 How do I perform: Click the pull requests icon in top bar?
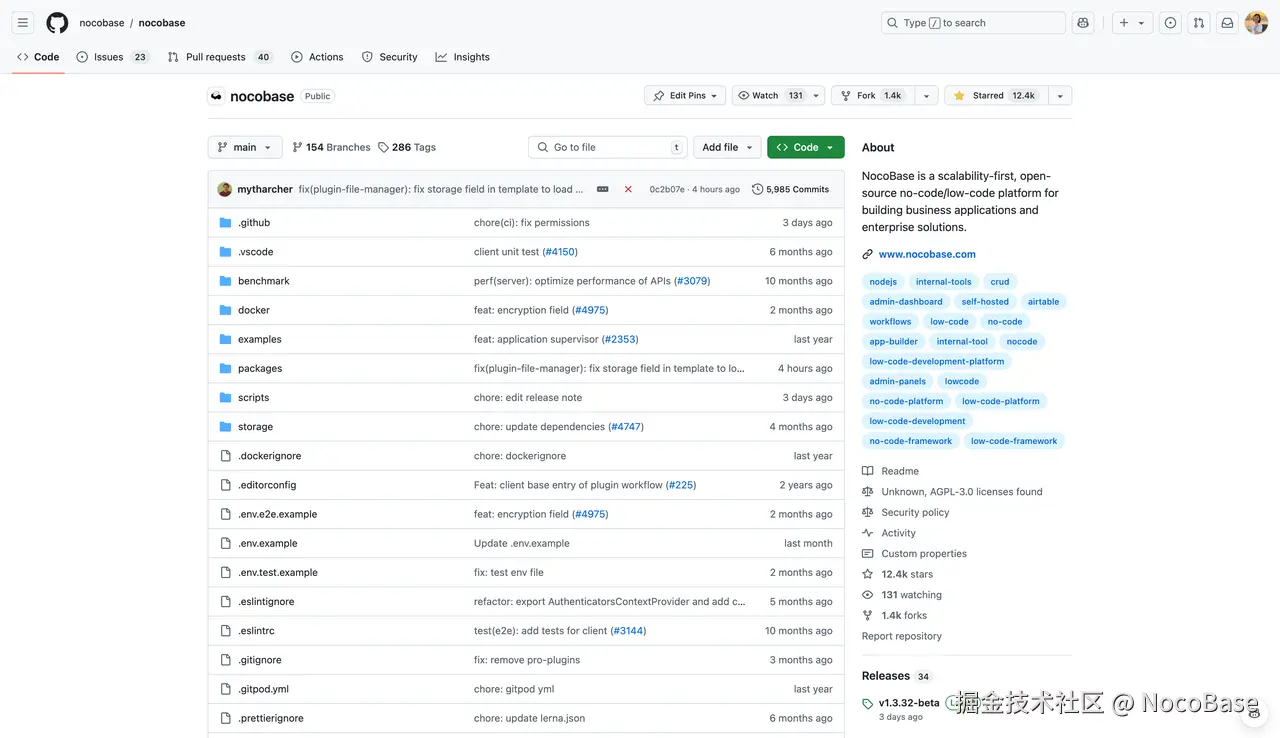1199,22
